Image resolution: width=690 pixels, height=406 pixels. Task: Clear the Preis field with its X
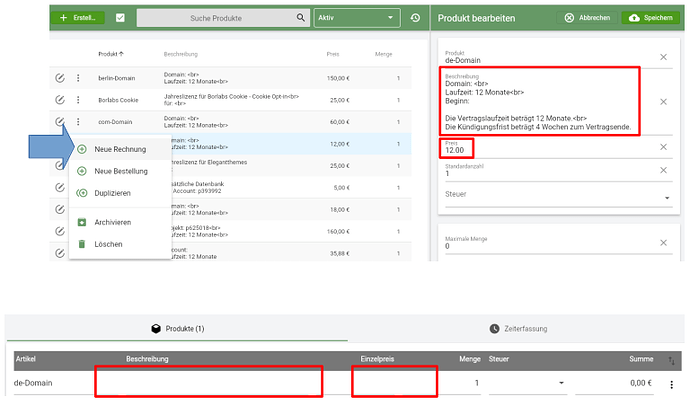click(x=664, y=147)
